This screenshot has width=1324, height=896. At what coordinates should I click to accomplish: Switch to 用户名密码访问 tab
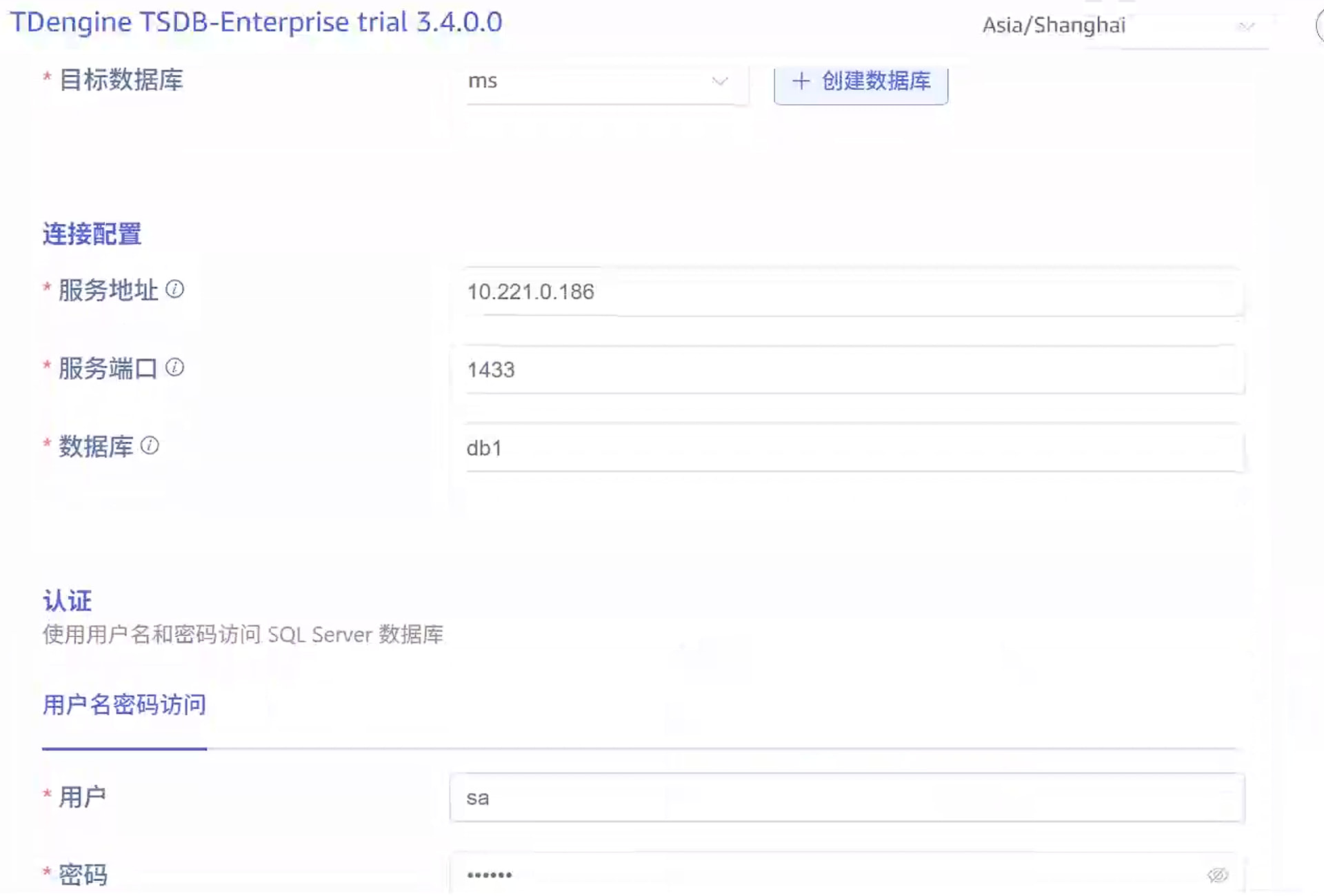click(x=124, y=705)
